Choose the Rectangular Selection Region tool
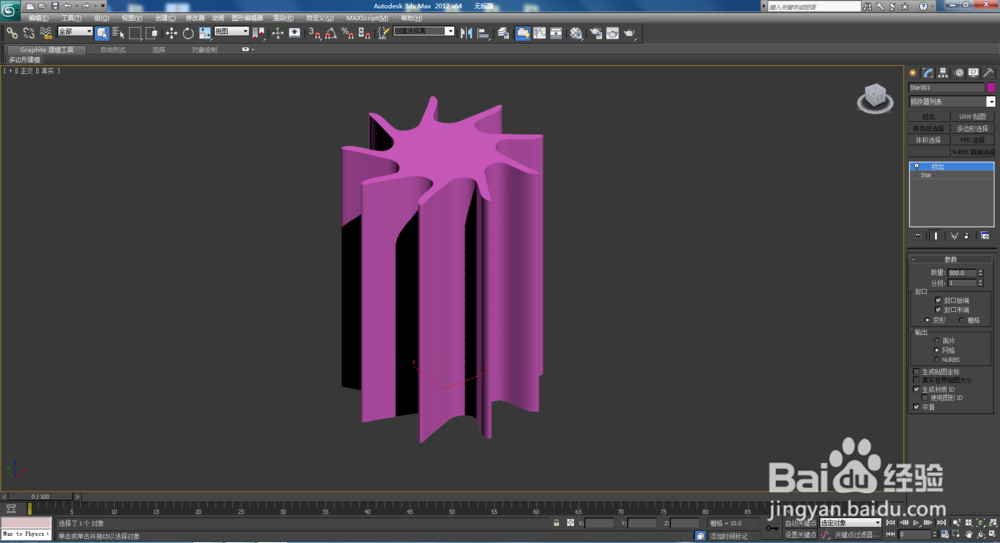The height and width of the screenshot is (543, 1000). [x=135, y=33]
